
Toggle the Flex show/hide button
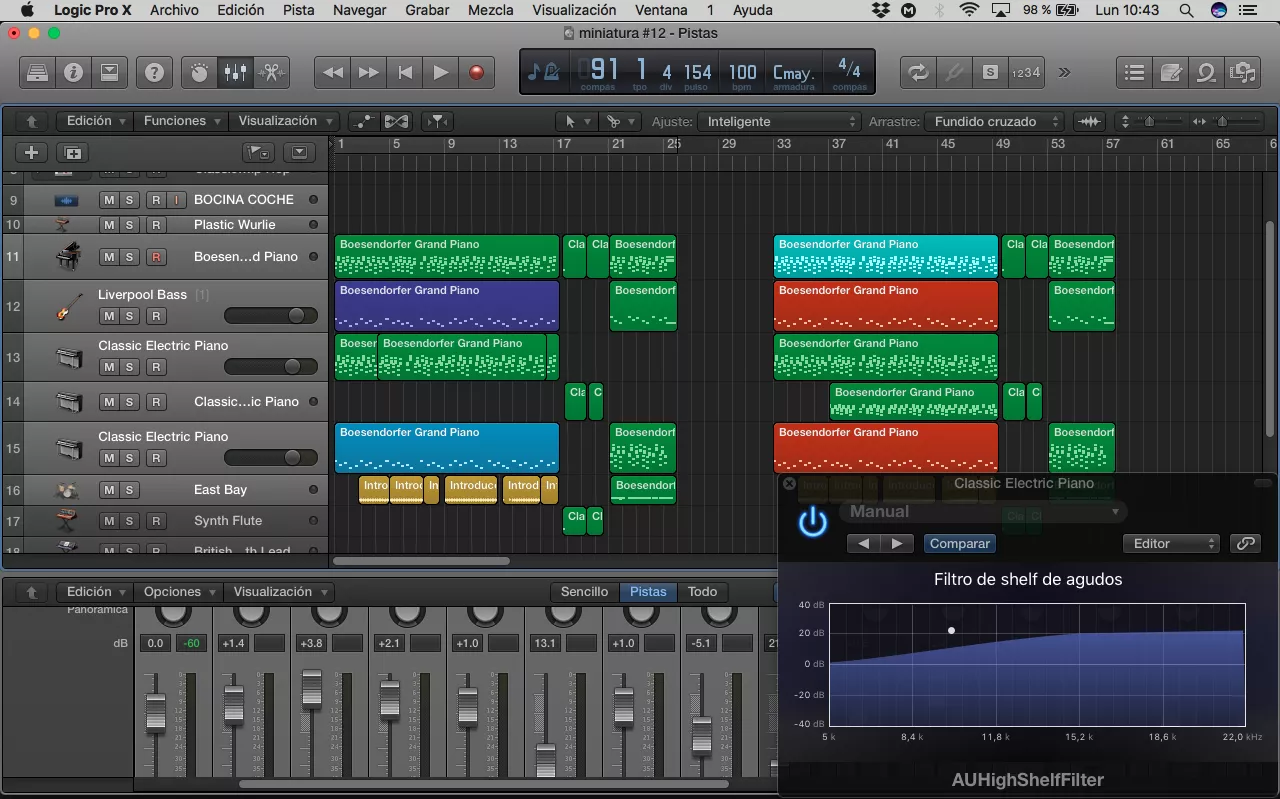point(397,121)
